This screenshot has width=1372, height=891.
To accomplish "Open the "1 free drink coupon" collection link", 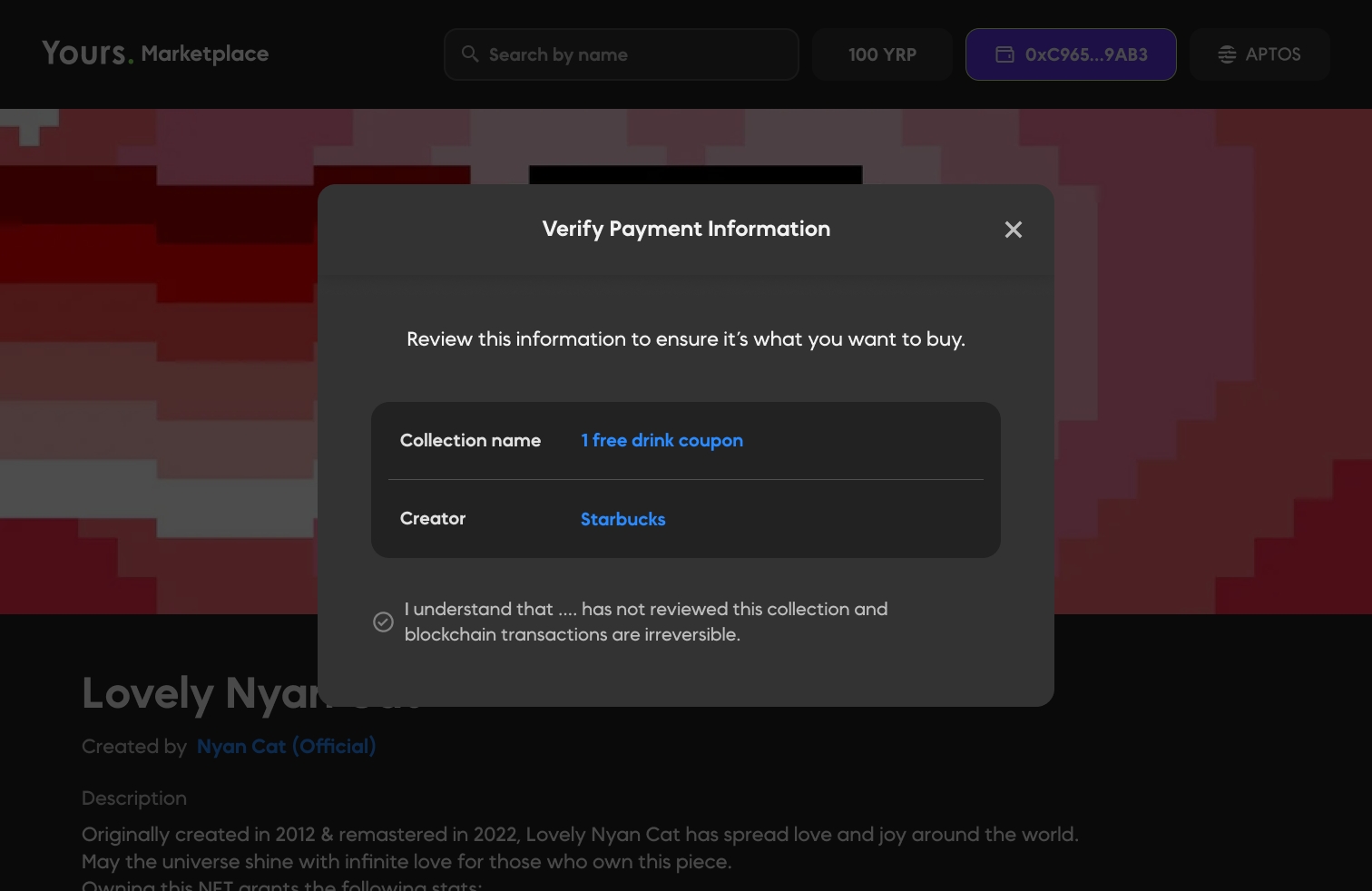I will pos(661,440).
